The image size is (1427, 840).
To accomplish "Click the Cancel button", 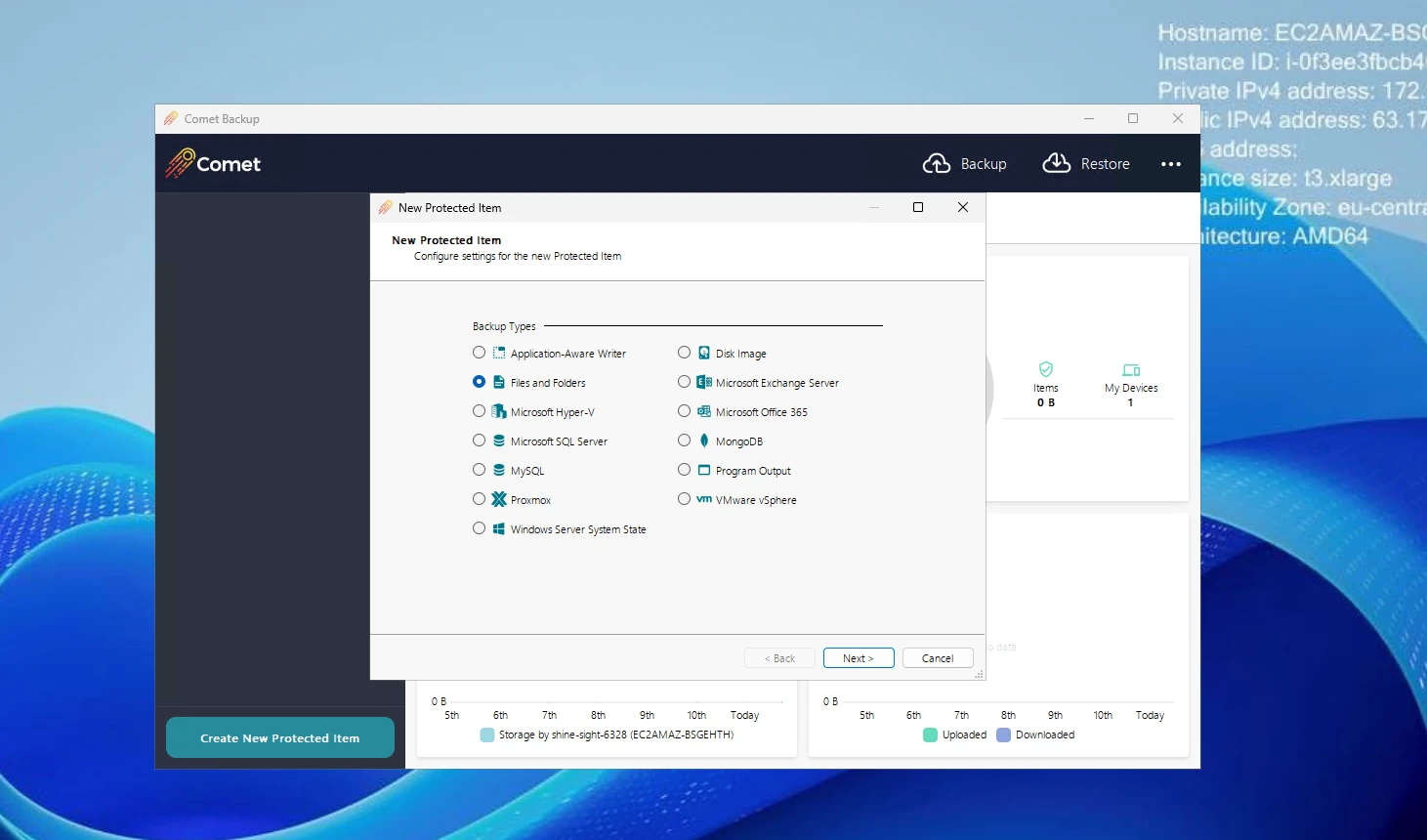I will 938,658.
